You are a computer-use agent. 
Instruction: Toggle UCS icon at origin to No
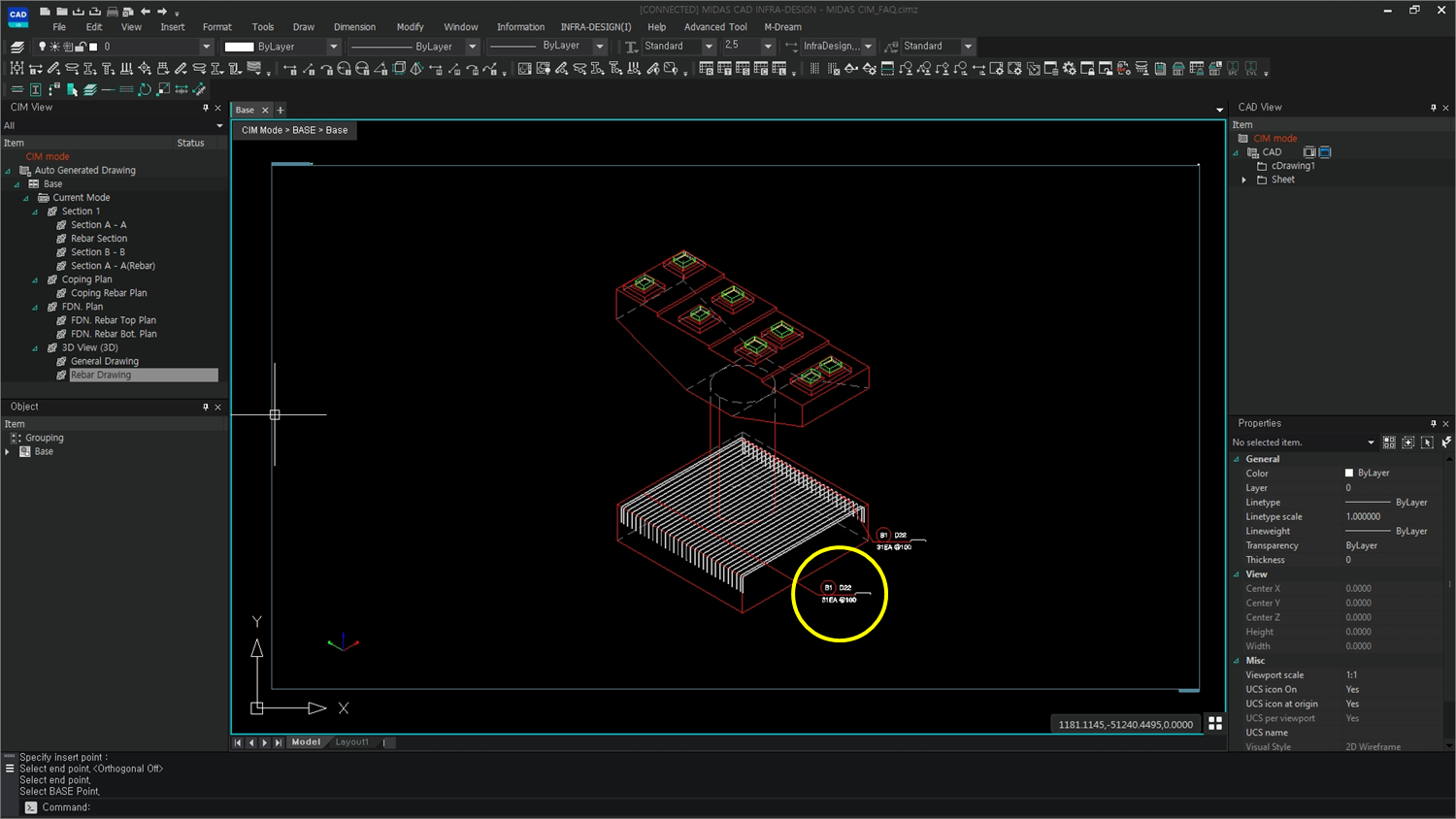[x=1354, y=704]
